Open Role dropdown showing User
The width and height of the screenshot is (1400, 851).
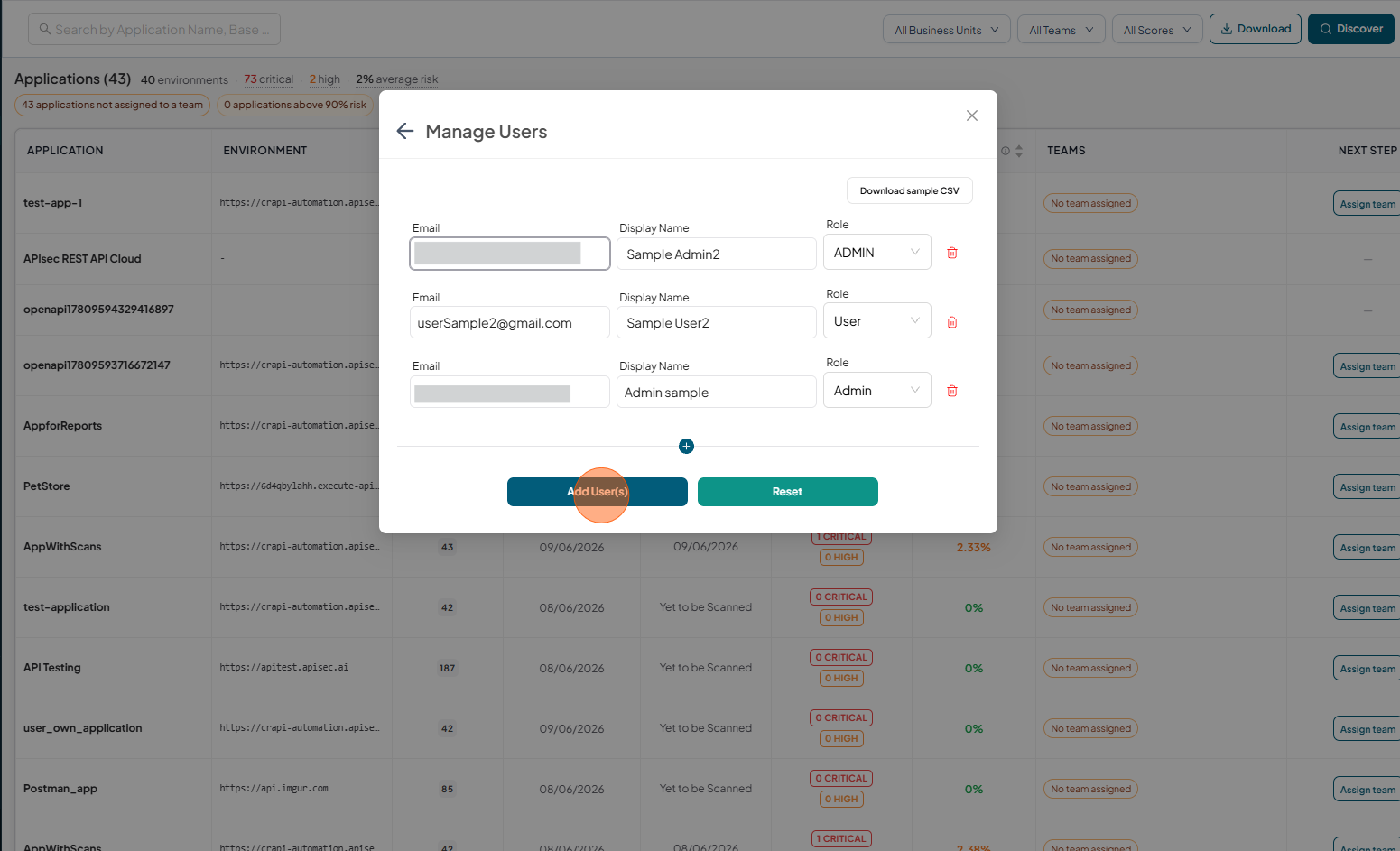[877, 321]
